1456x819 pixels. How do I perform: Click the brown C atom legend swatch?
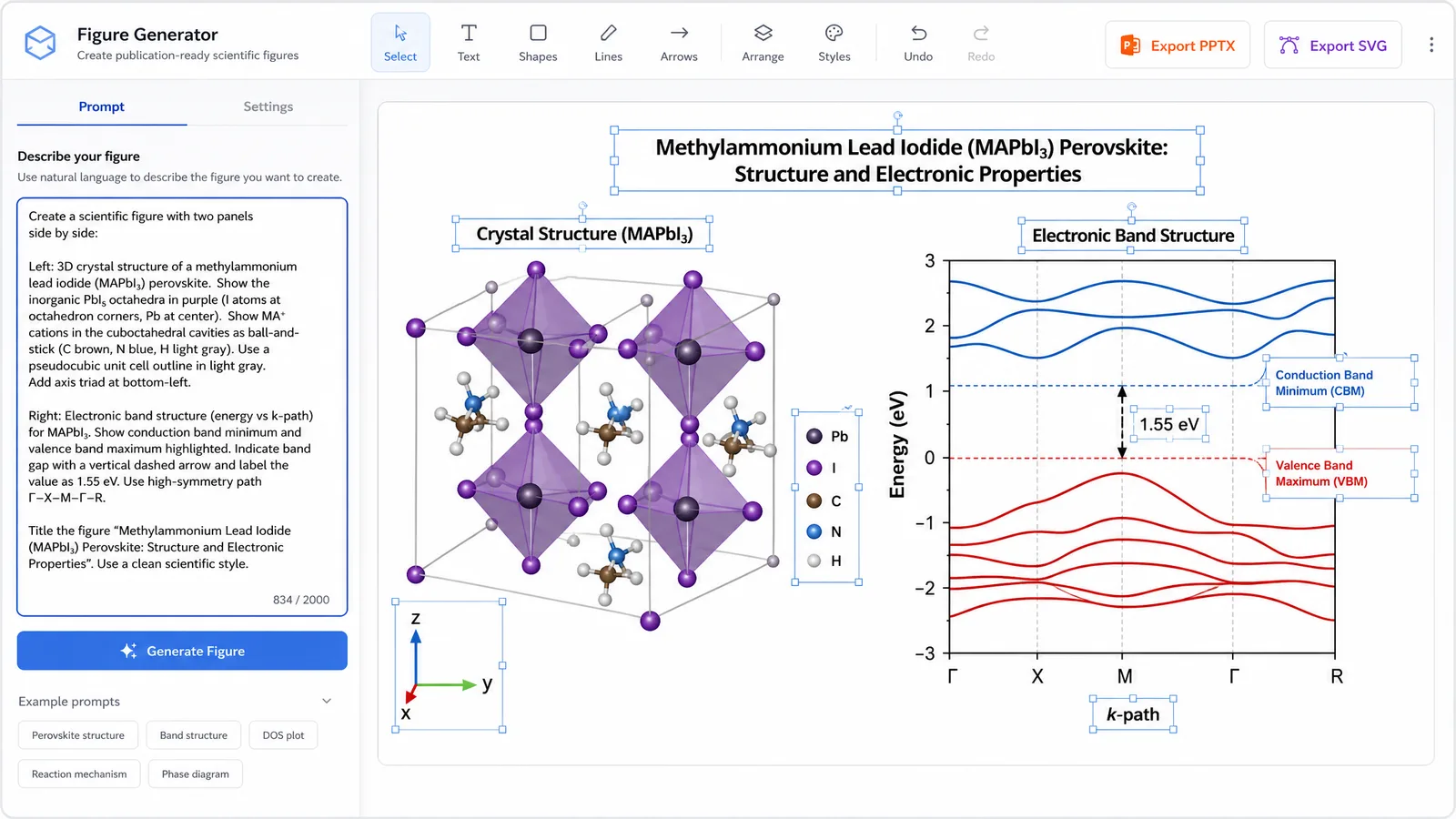tap(814, 500)
